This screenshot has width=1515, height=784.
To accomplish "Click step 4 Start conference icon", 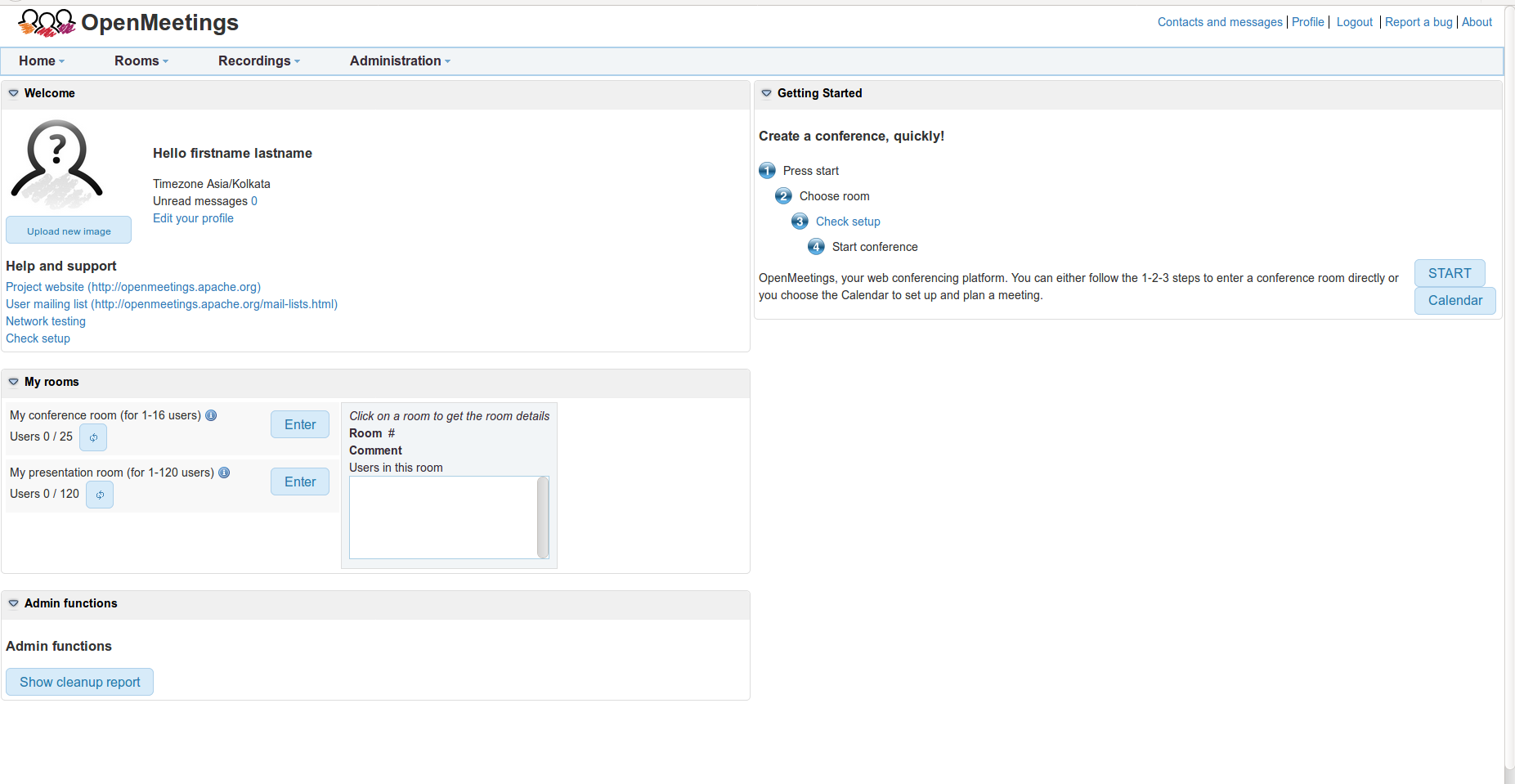I will click(x=816, y=247).
